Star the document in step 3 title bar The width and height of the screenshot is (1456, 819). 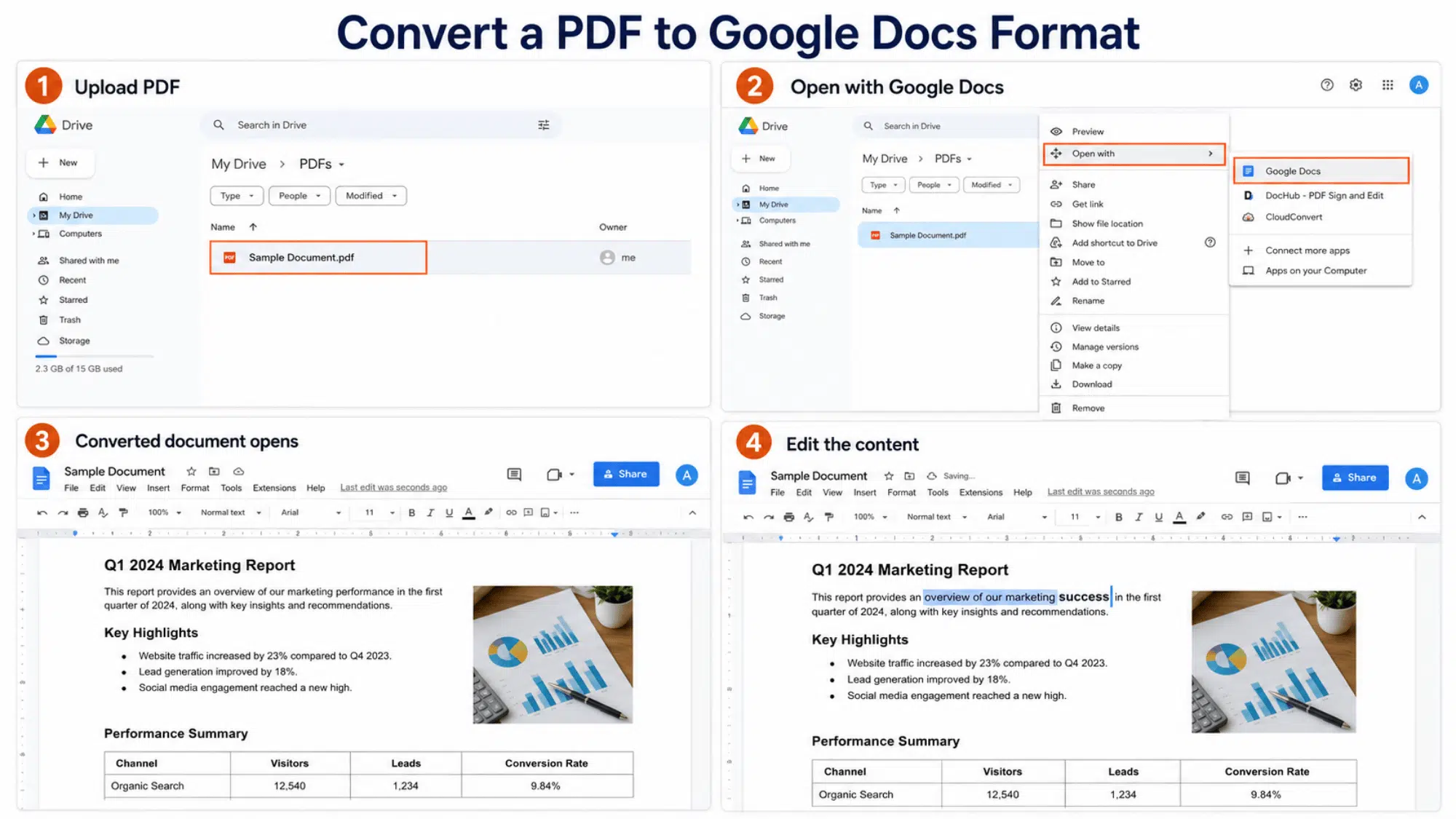(x=191, y=472)
